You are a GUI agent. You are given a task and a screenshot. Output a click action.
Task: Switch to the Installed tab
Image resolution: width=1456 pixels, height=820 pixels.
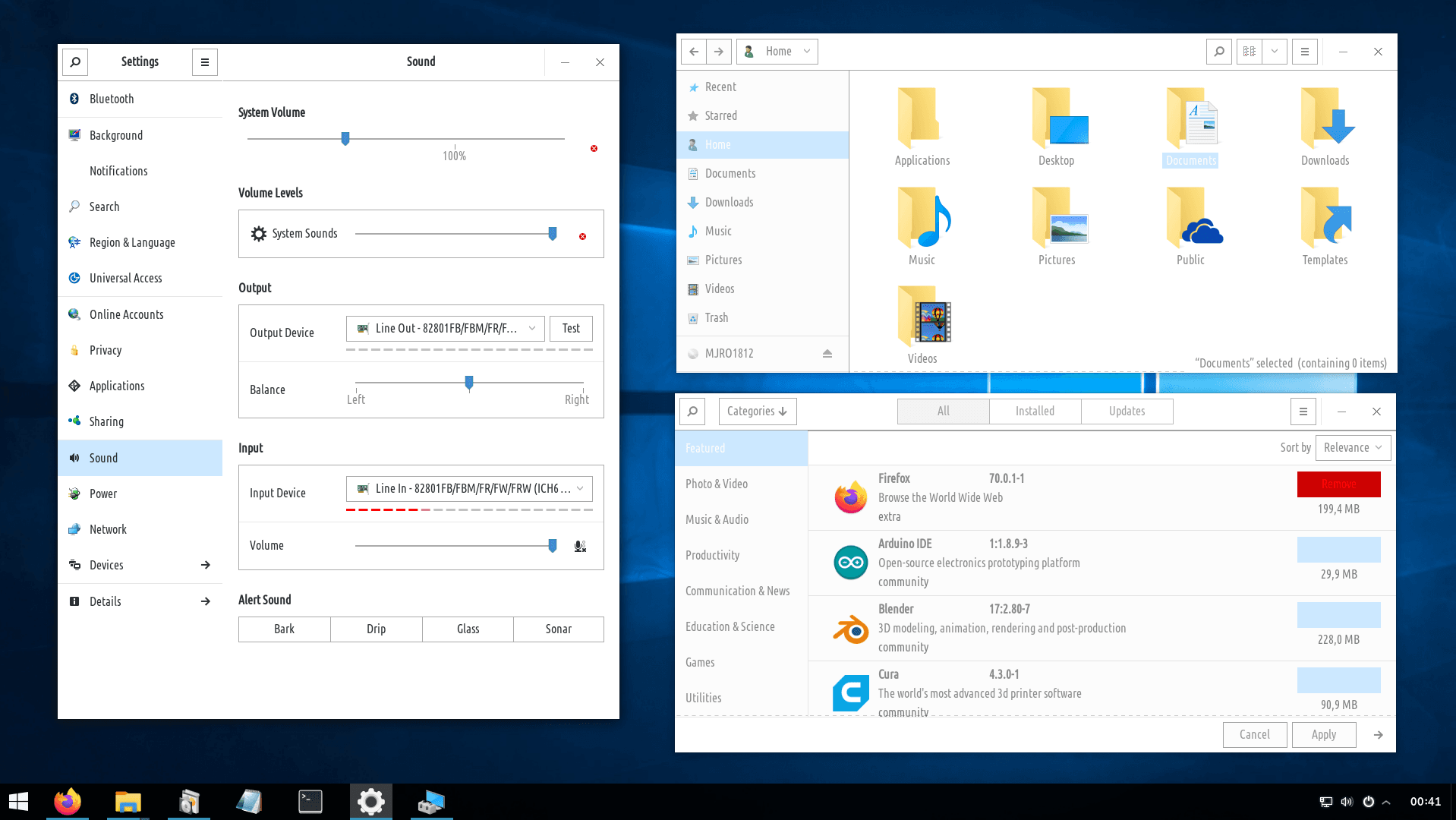[x=1035, y=412]
